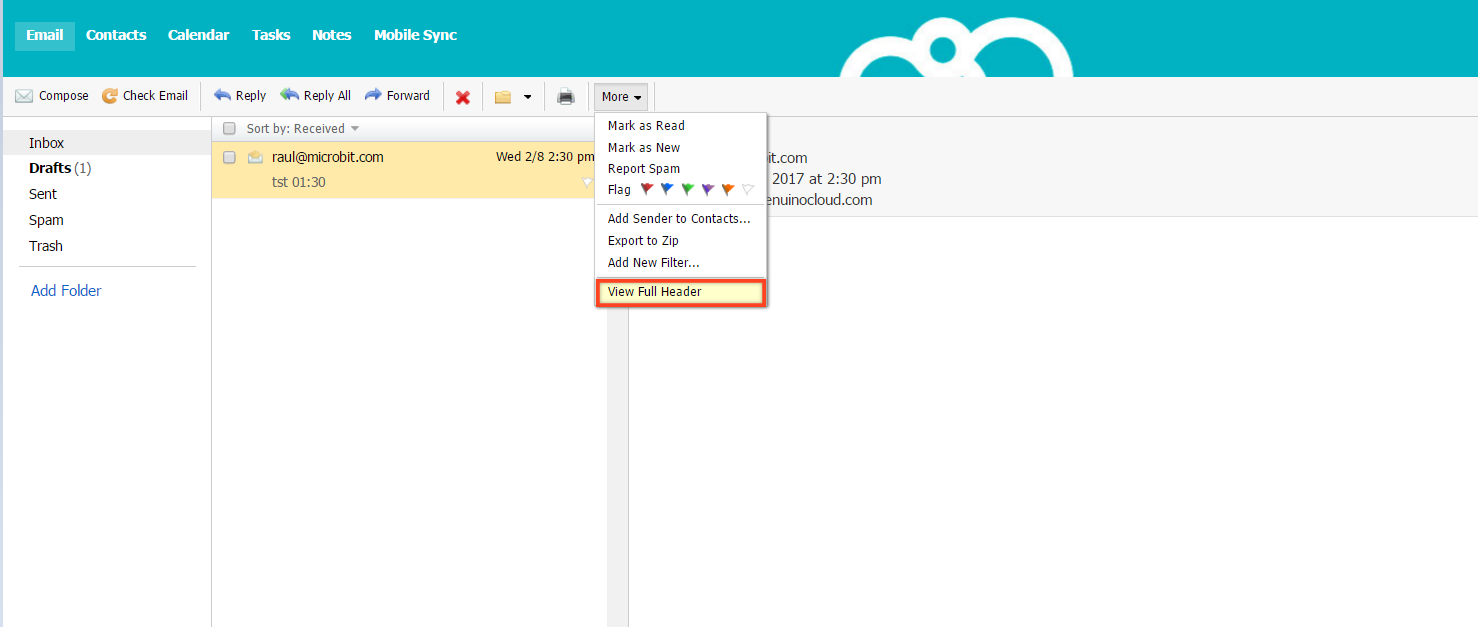Select Report Spam in the menu

coord(644,169)
